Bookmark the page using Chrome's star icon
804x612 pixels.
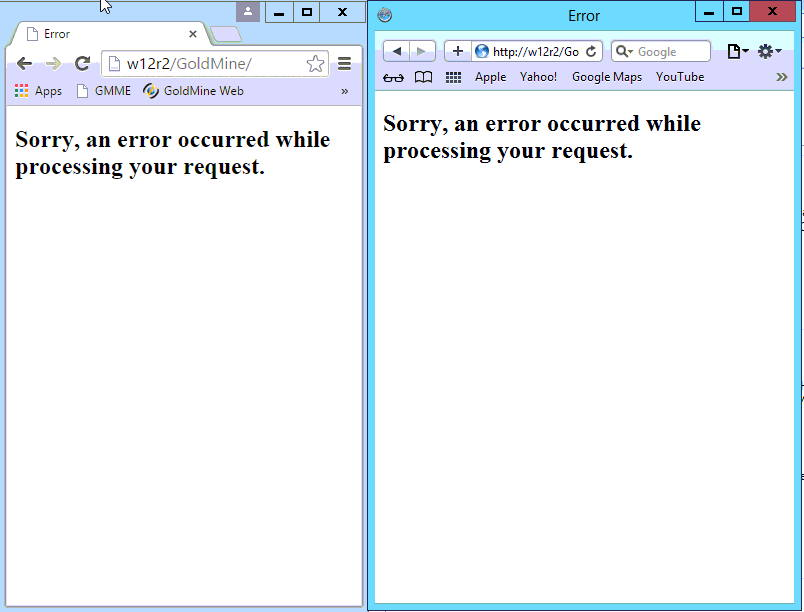tap(316, 62)
